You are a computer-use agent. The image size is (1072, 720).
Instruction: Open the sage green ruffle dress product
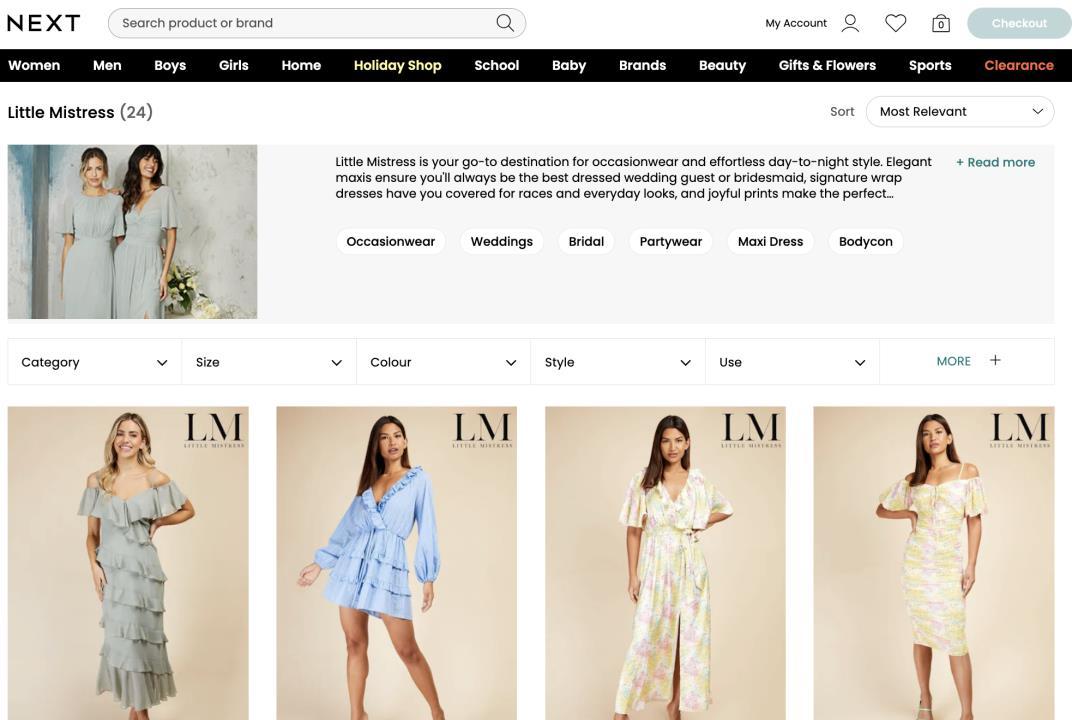coord(128,563)
